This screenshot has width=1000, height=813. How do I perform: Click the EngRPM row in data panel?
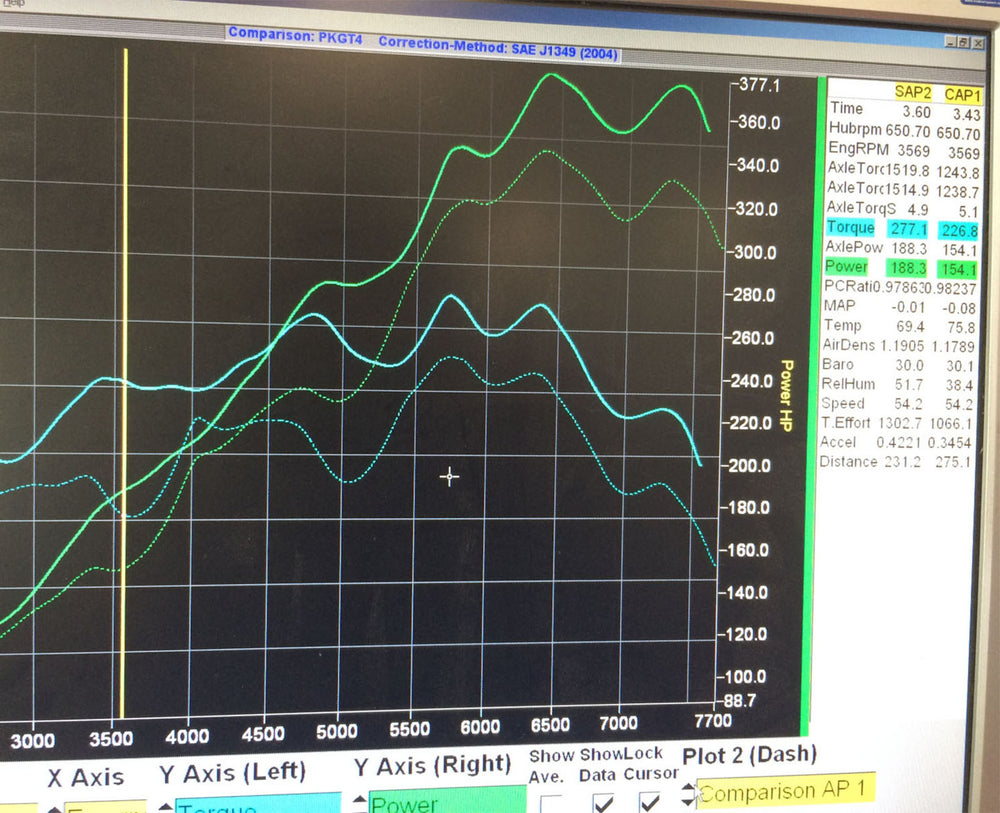point(858,148)
